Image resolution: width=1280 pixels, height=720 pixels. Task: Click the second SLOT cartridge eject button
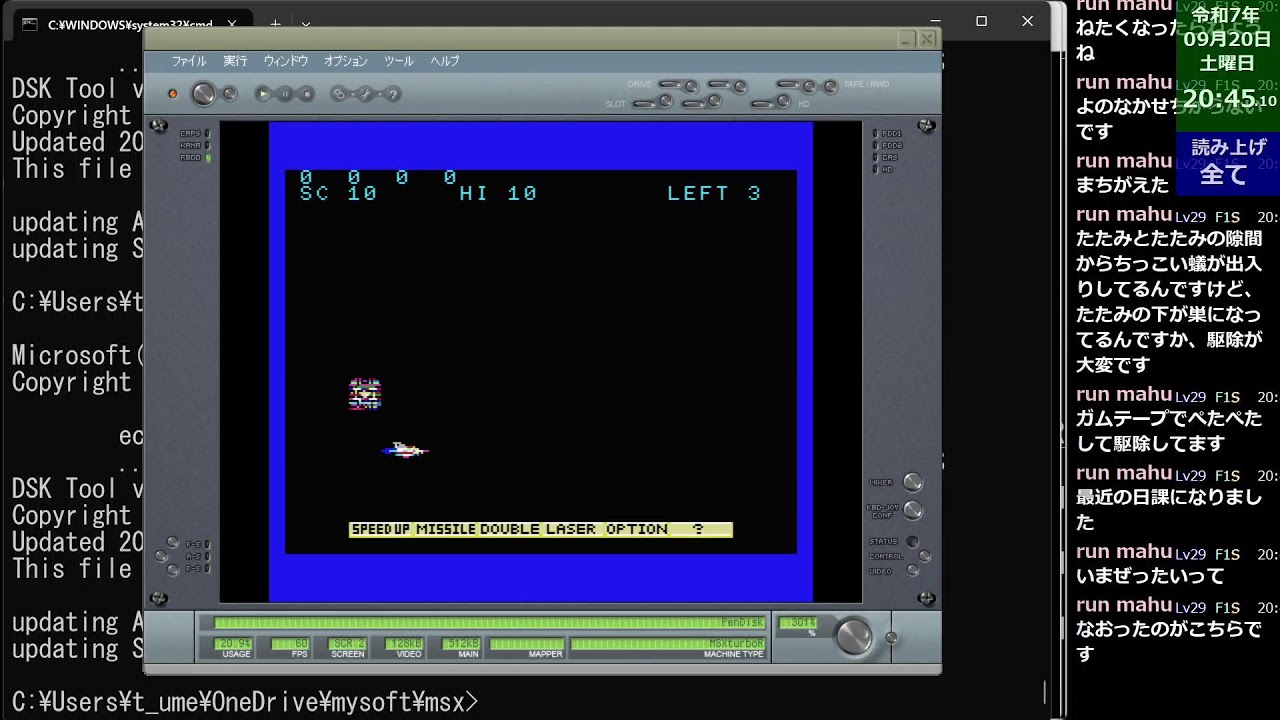click(695, 102)
